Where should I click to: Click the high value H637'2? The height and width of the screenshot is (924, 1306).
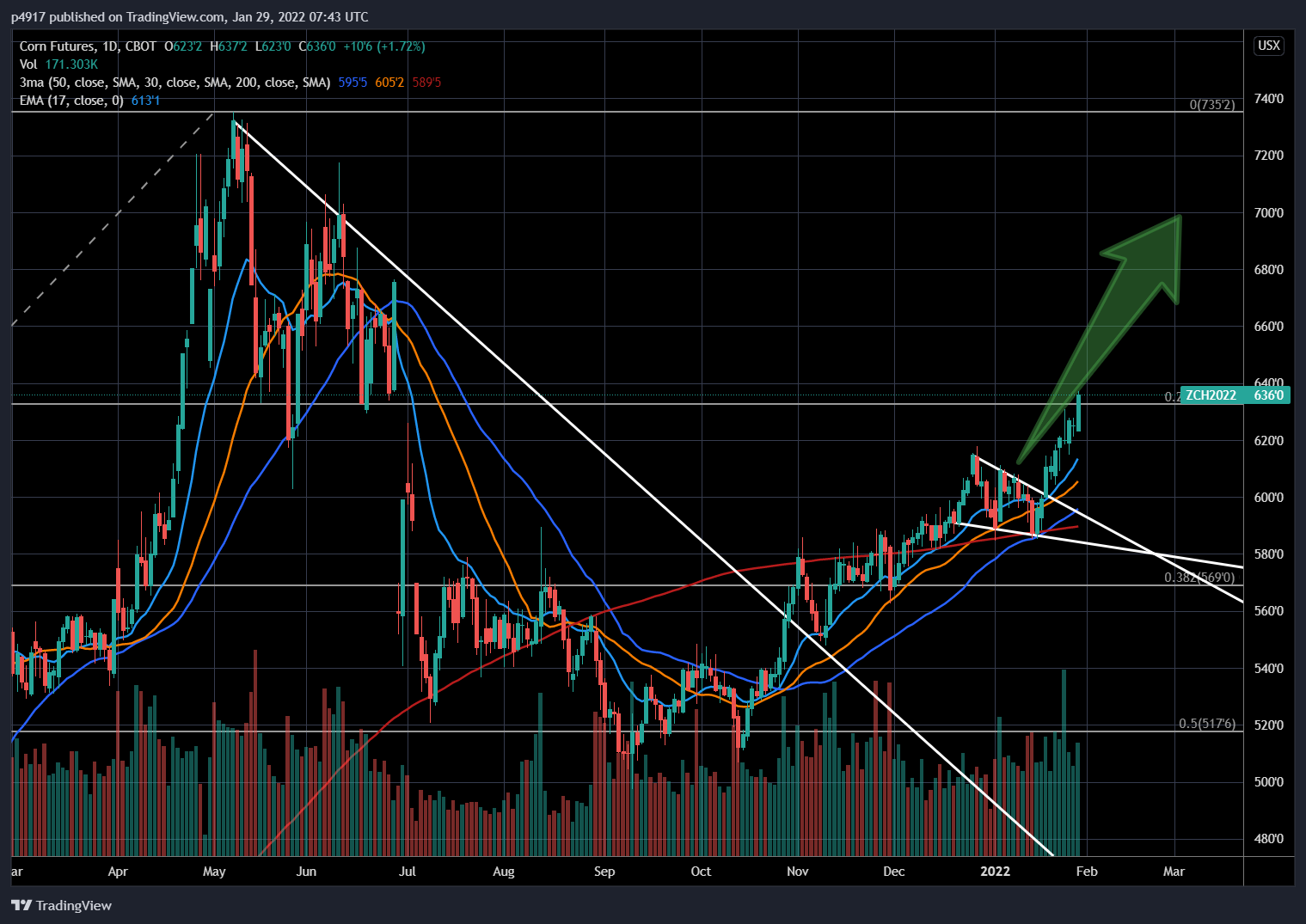[x=229, y=46]
